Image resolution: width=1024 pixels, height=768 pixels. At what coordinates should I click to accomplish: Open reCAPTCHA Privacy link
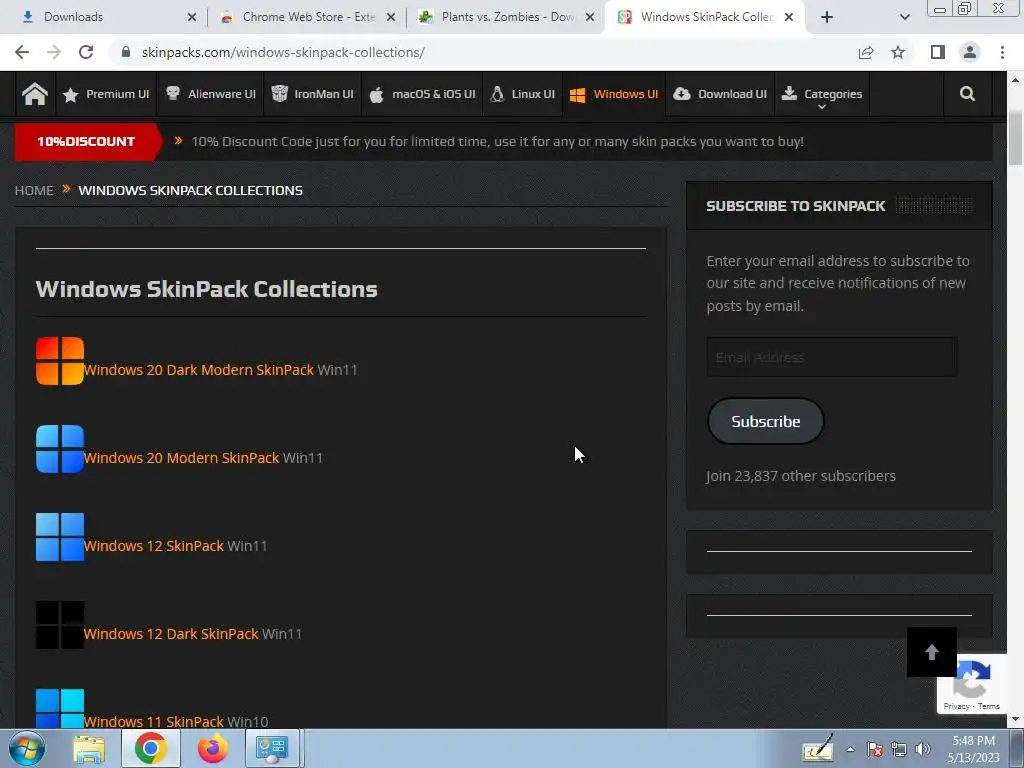coord(956,706)
